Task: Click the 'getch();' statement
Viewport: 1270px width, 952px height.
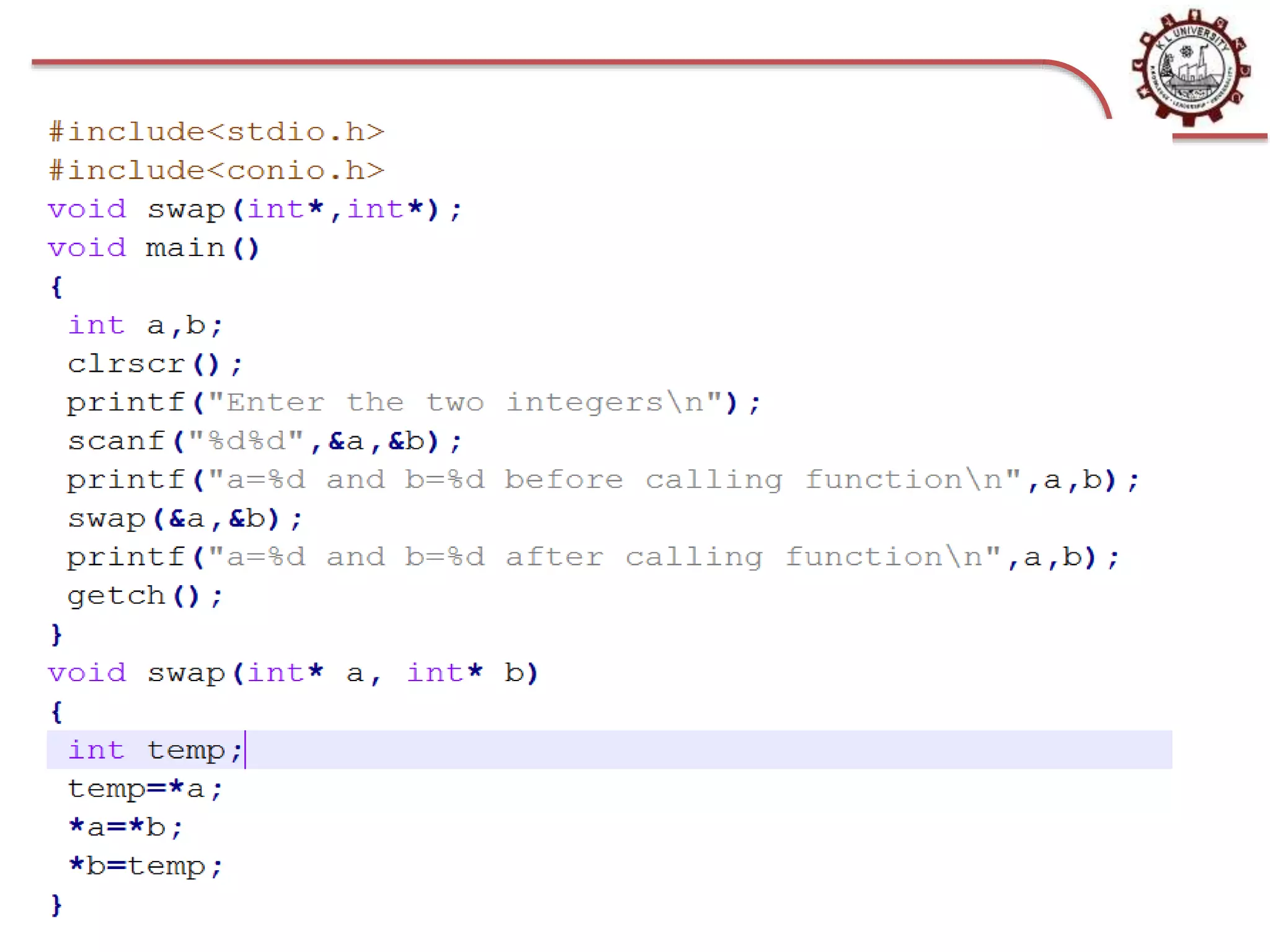Action: click(x=144, y=596)
